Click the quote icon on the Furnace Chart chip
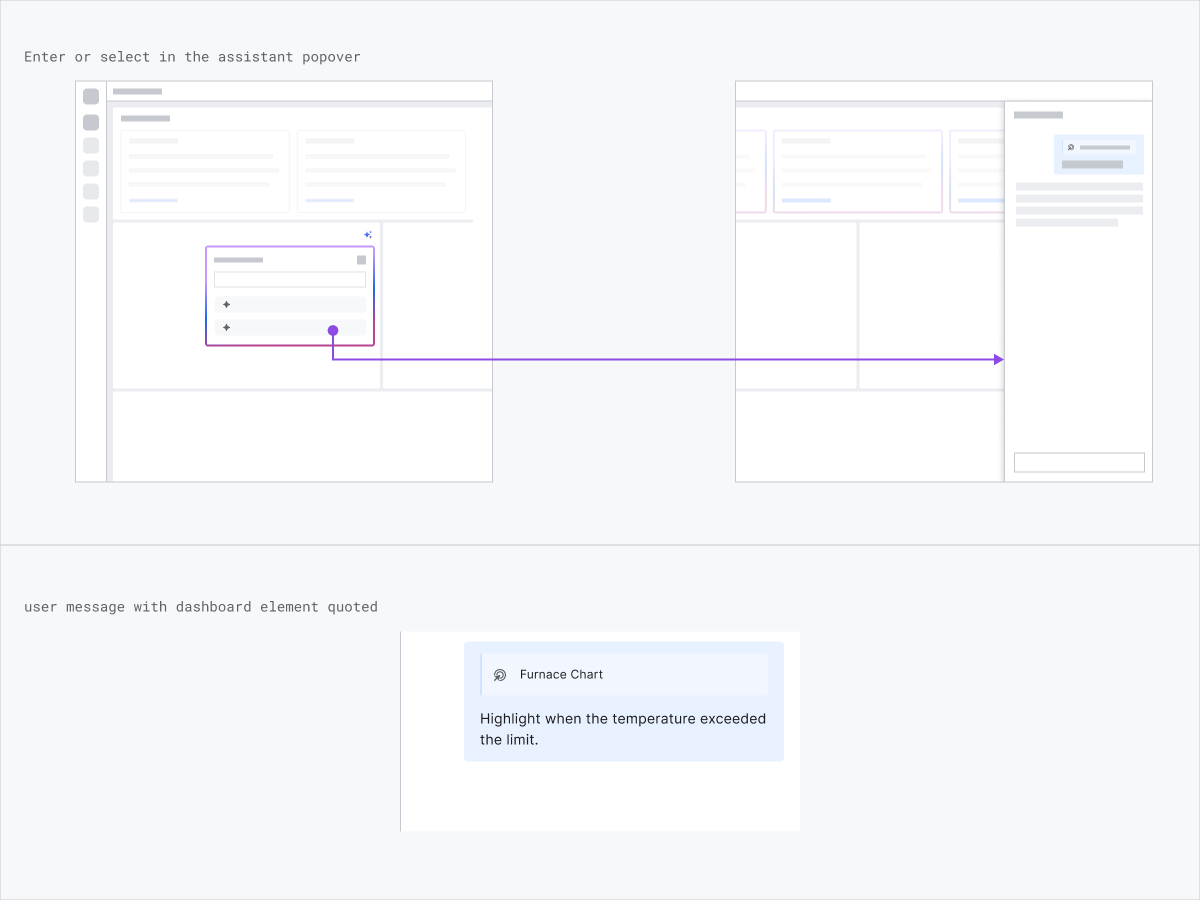The image size is (1200, 900). pos(500,674)
